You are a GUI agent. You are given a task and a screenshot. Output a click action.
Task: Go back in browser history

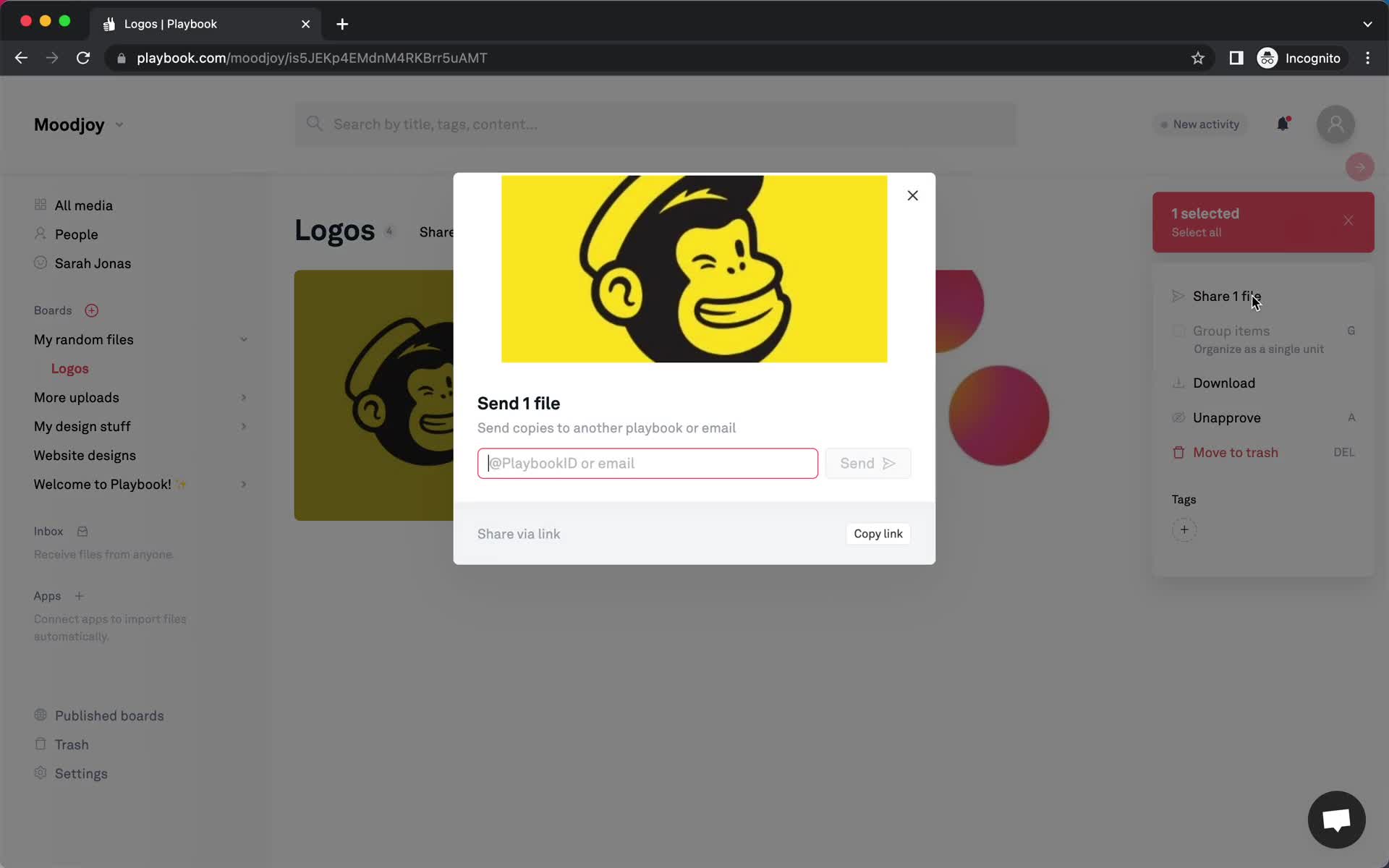coord(21,58)
